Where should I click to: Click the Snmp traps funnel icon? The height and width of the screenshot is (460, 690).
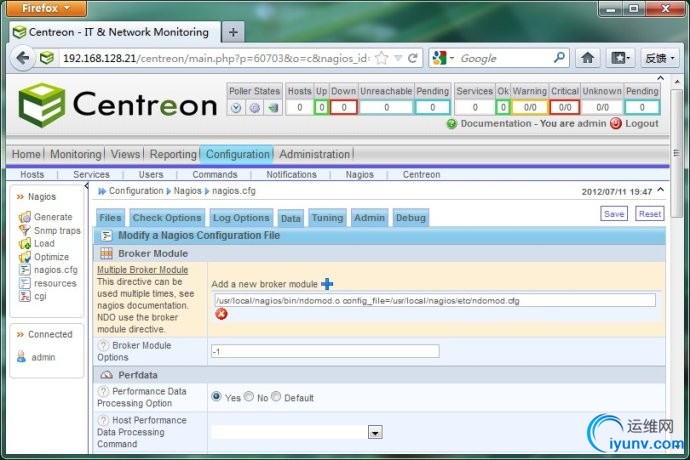pos(24,230)
